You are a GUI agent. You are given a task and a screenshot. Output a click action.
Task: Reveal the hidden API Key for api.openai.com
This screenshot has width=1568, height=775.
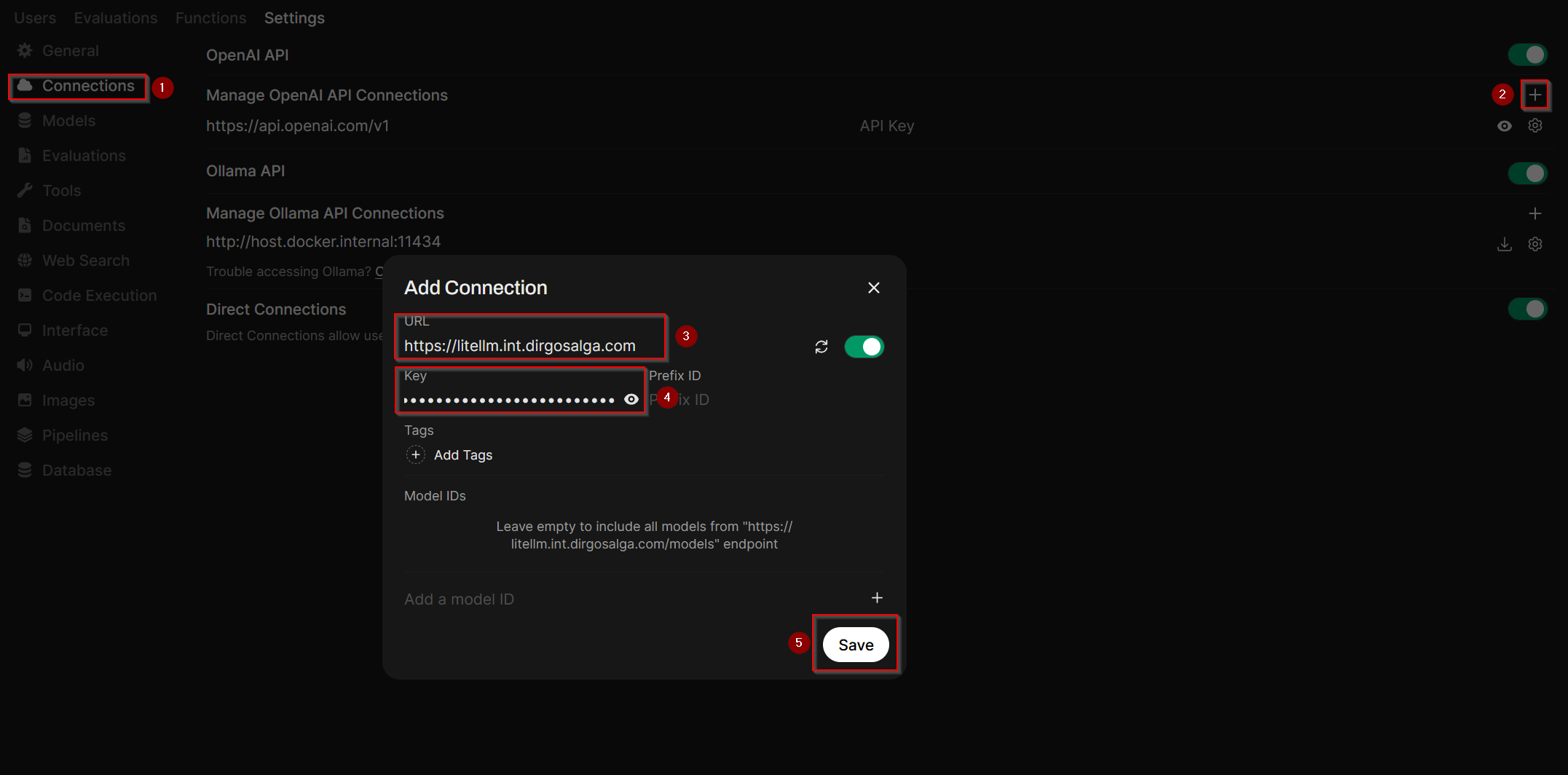[x=1505, y=125]
